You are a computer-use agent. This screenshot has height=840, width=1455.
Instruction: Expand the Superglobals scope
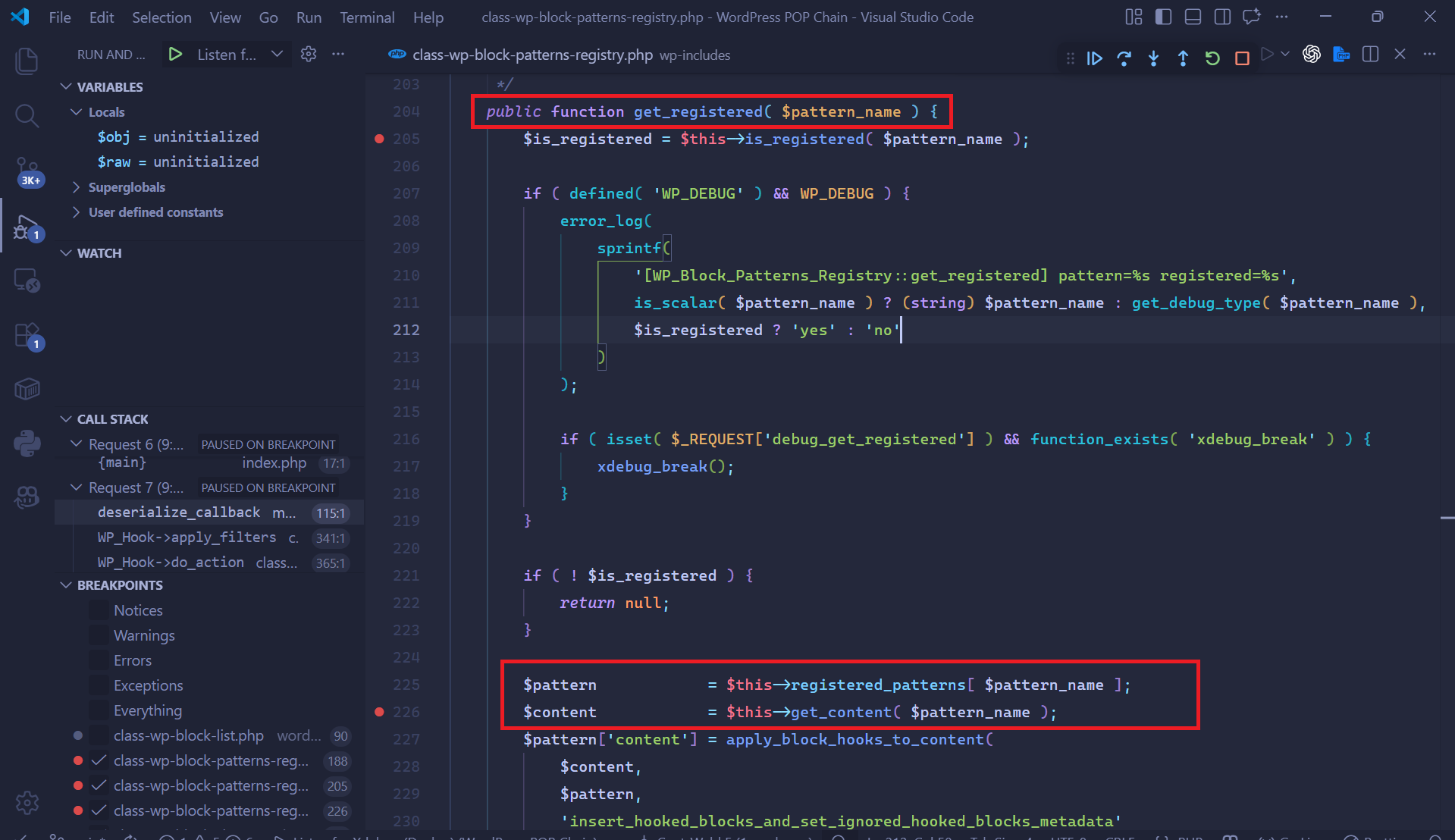click(76, 187)
